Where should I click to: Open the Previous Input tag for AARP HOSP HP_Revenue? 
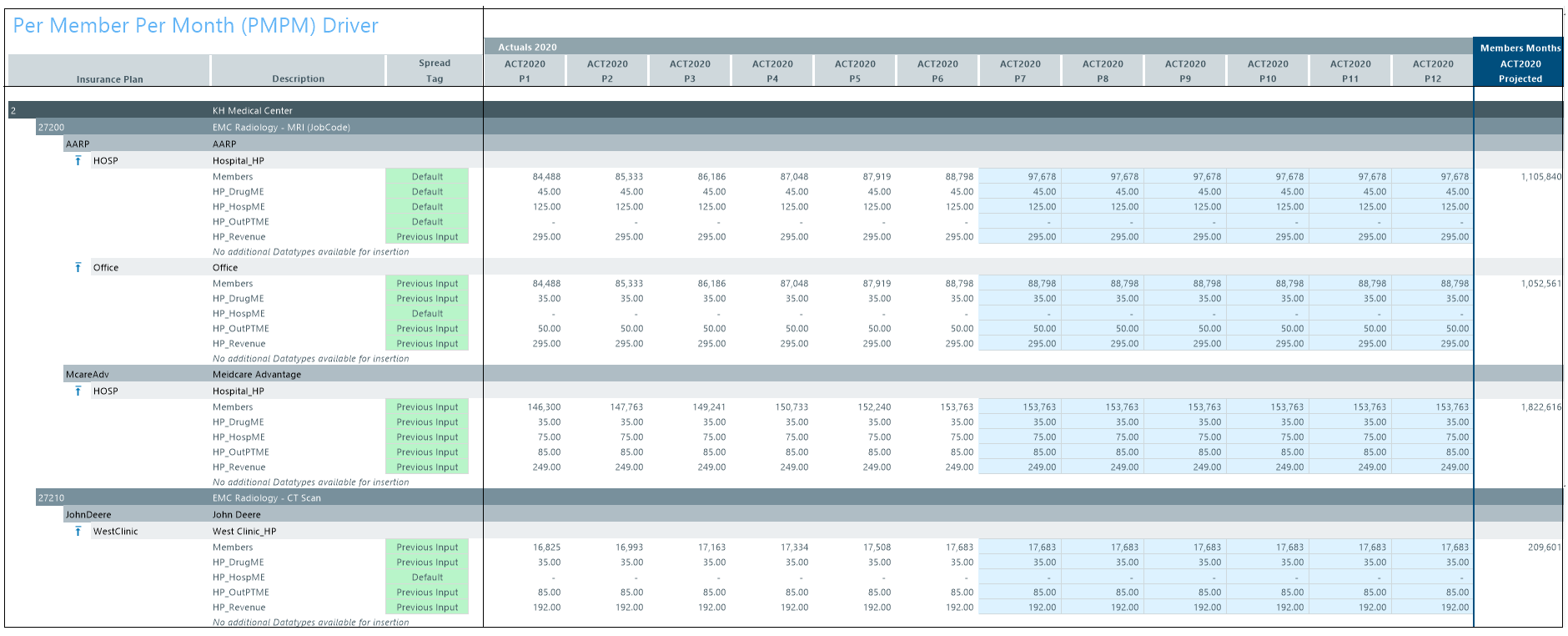coord(427,236)
